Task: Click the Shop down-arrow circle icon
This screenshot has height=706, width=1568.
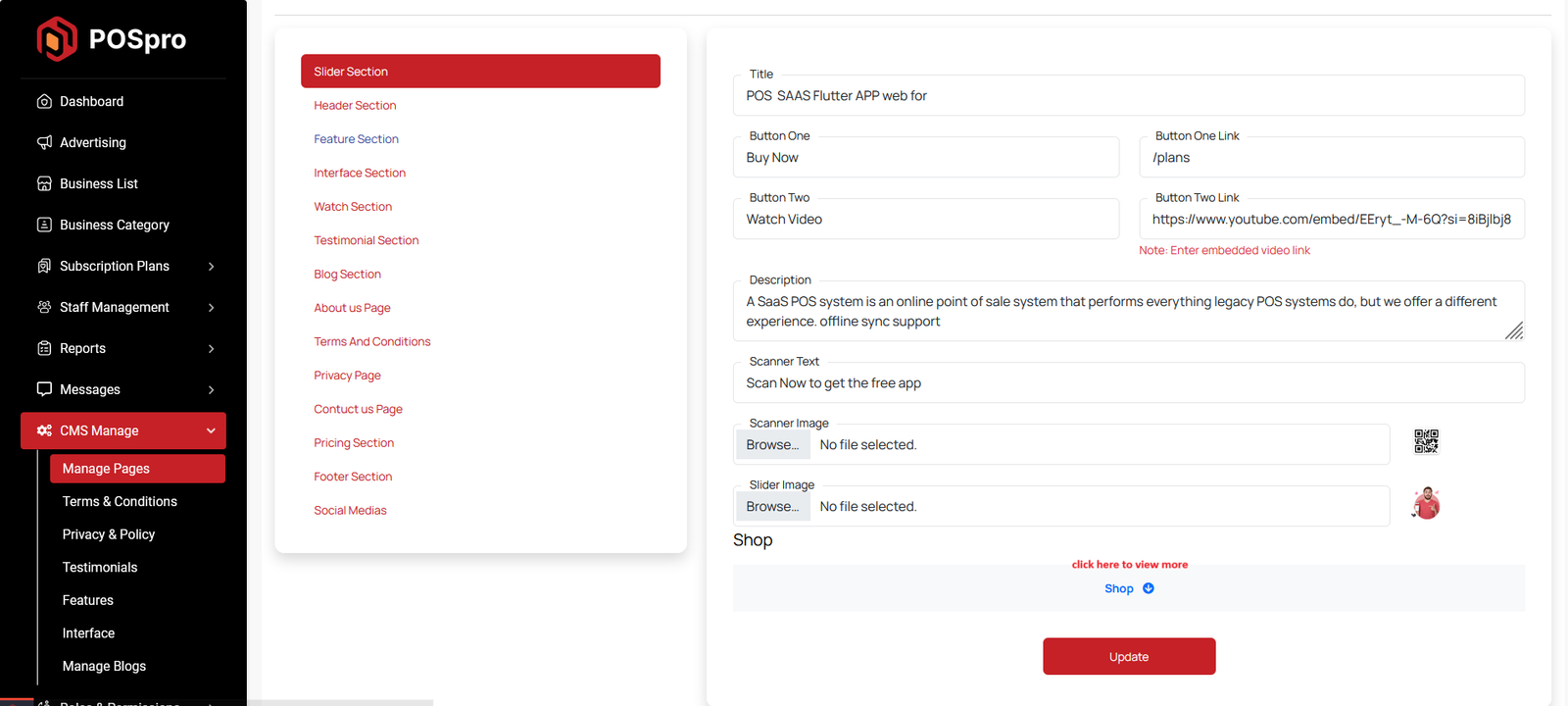Action: pos(1149,588)
